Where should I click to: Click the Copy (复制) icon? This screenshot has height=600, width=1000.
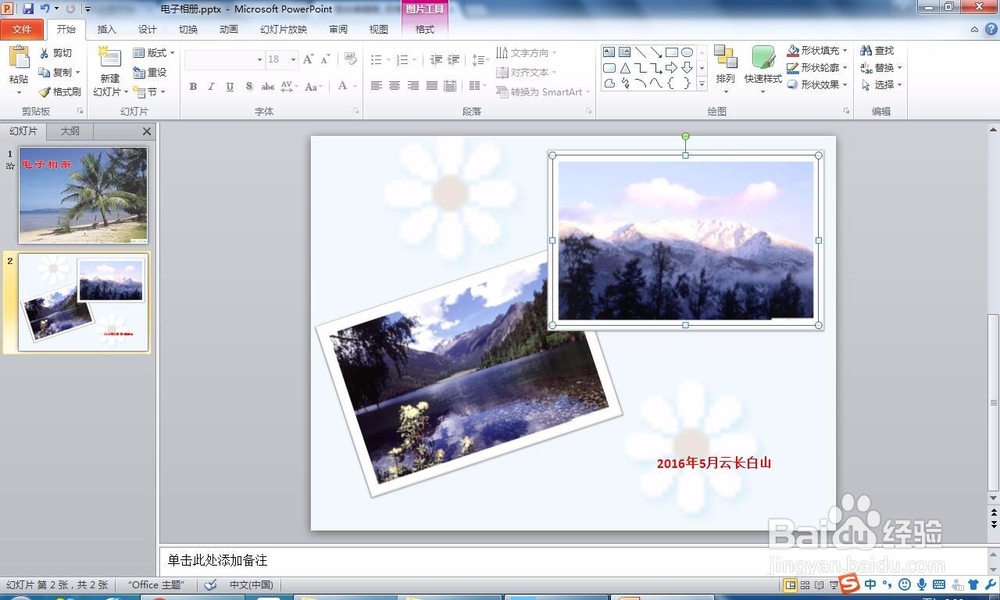[44, 72]
